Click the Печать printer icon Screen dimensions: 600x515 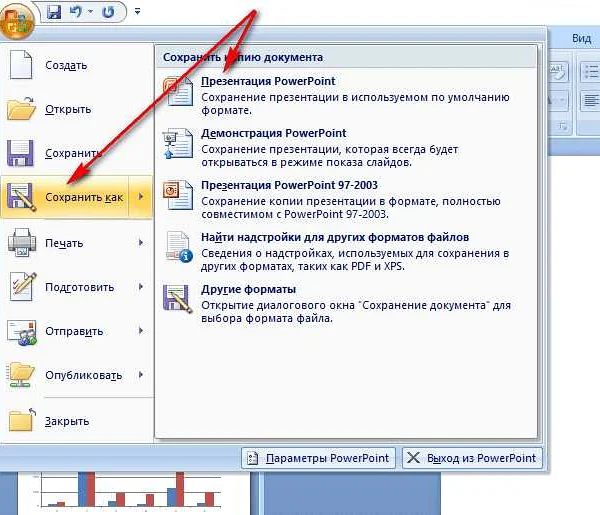click(22, 243)
